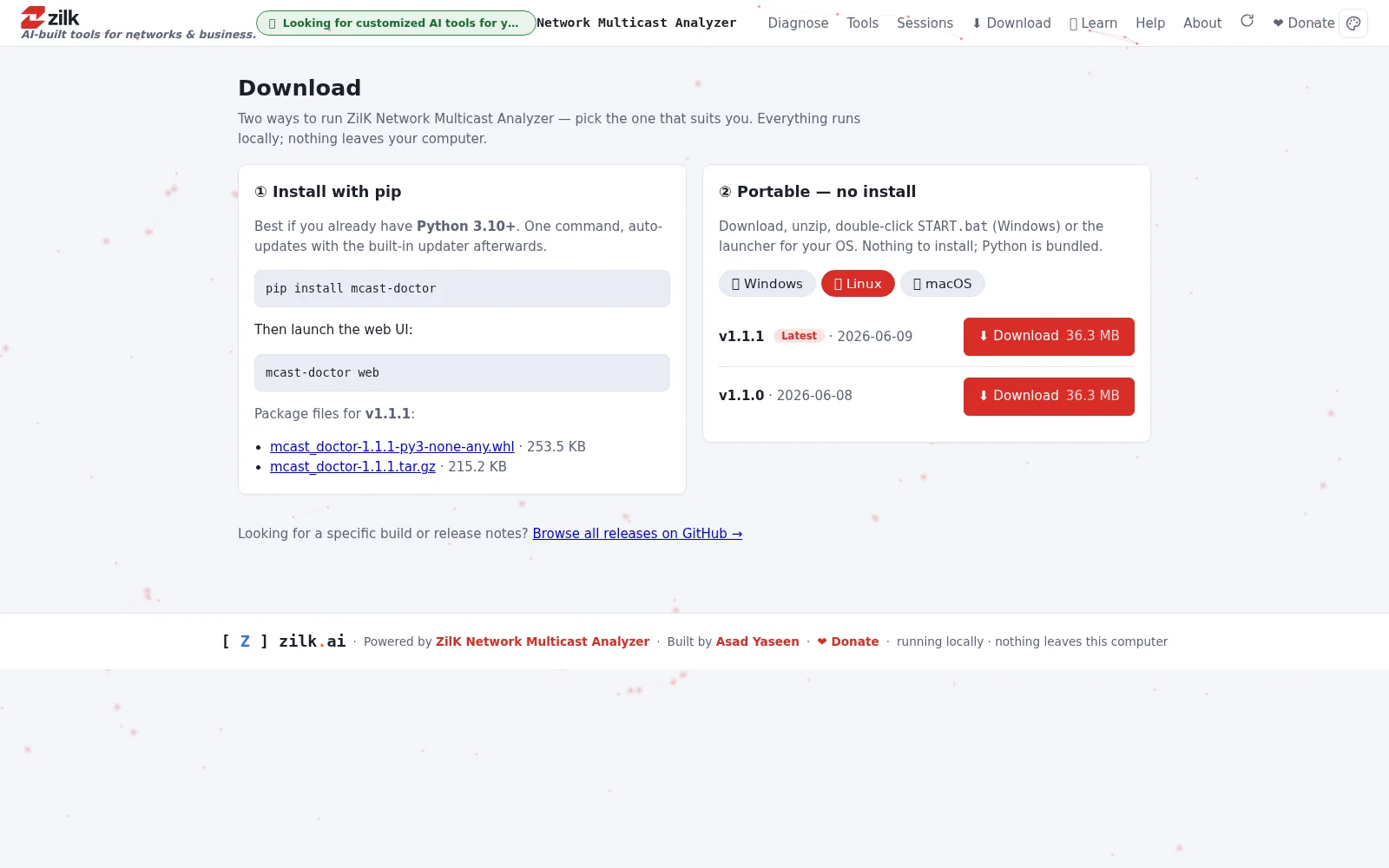Browse all releases on GitHub
1389x868 pixels.
(x=637, y=534)
